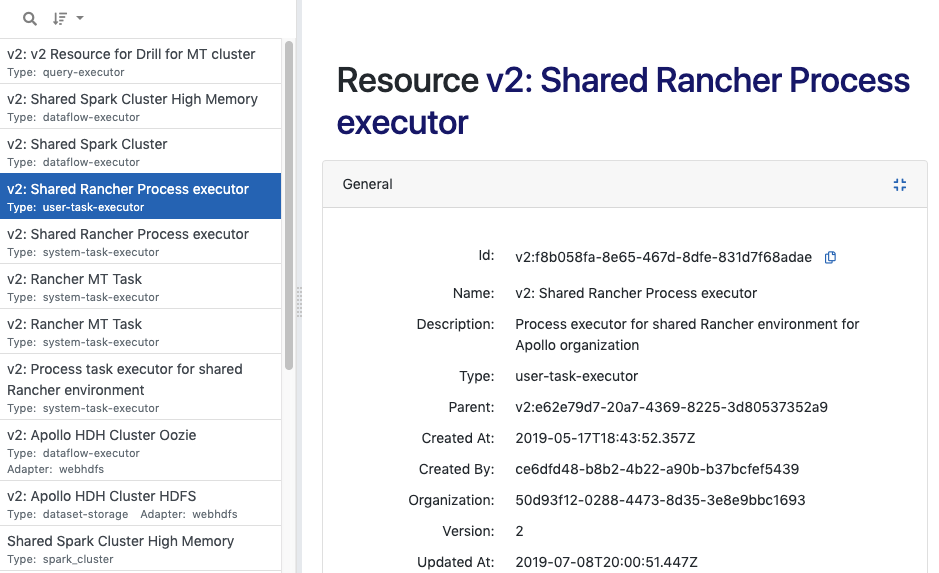The height and width of the screenshot is (573, 939).
Task: Click the Resource page title heading
Action: tap(623, 101)
